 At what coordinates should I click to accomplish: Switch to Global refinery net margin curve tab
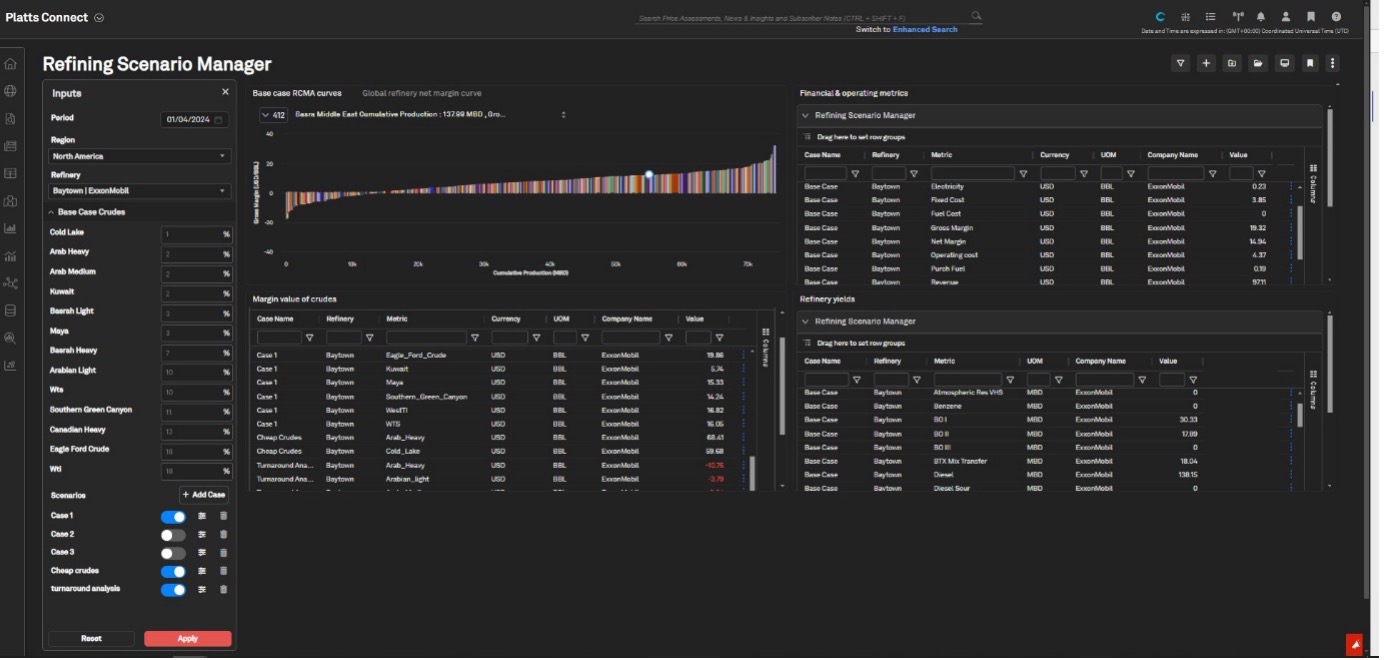[x=421, y=93]
